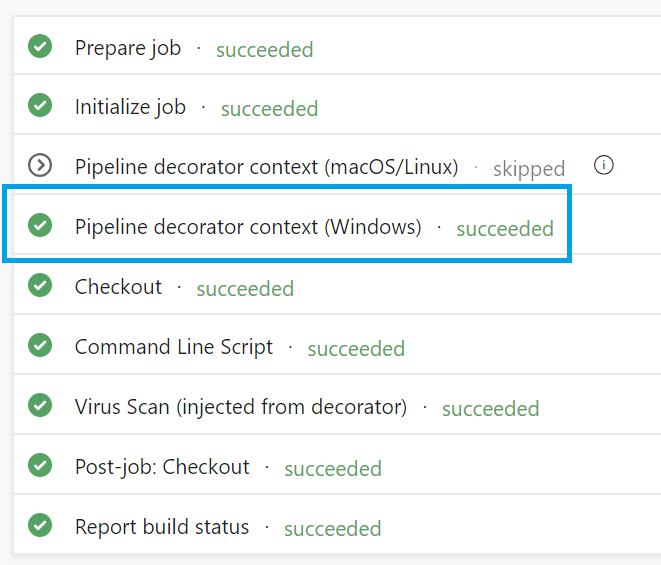
Task: Click the info icon beside skipped status
Action: (x=603, y=165)
